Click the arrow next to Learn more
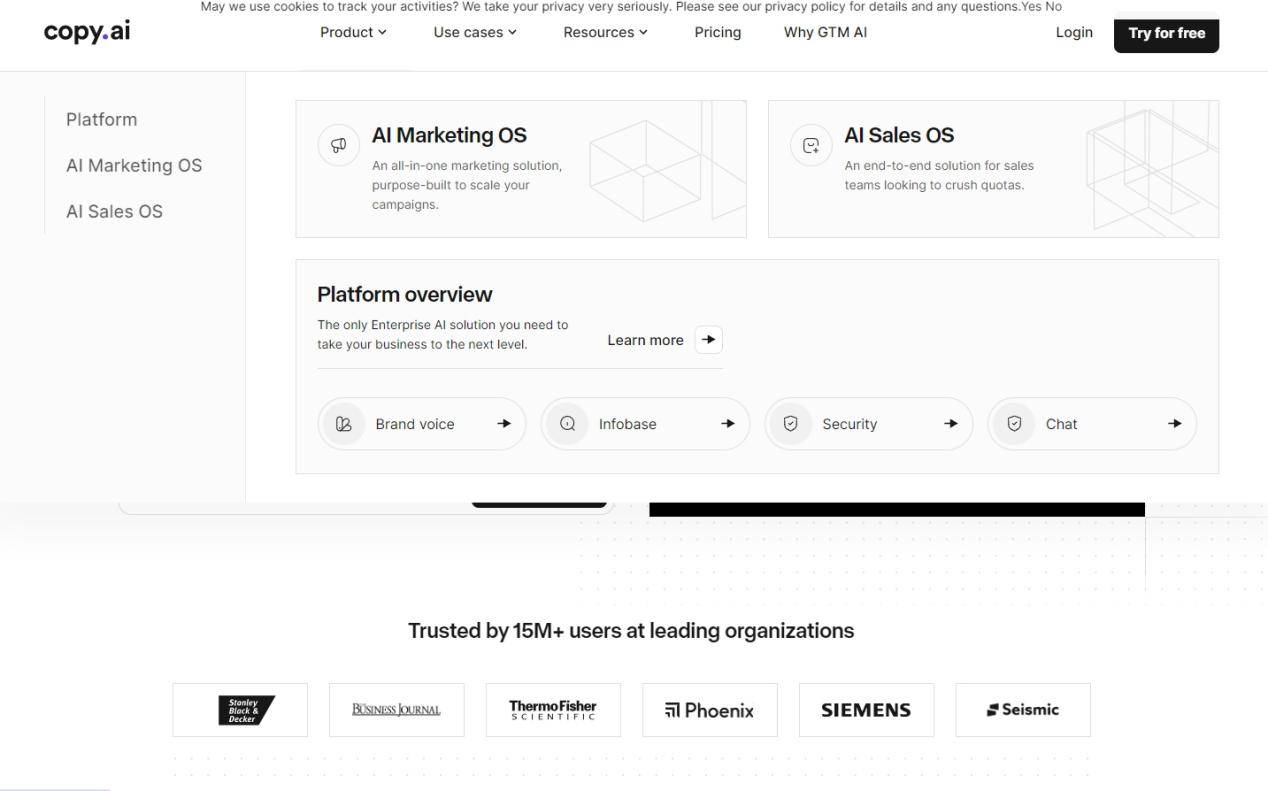Viewport: 1268px width, 791px height. coord(708,340)
